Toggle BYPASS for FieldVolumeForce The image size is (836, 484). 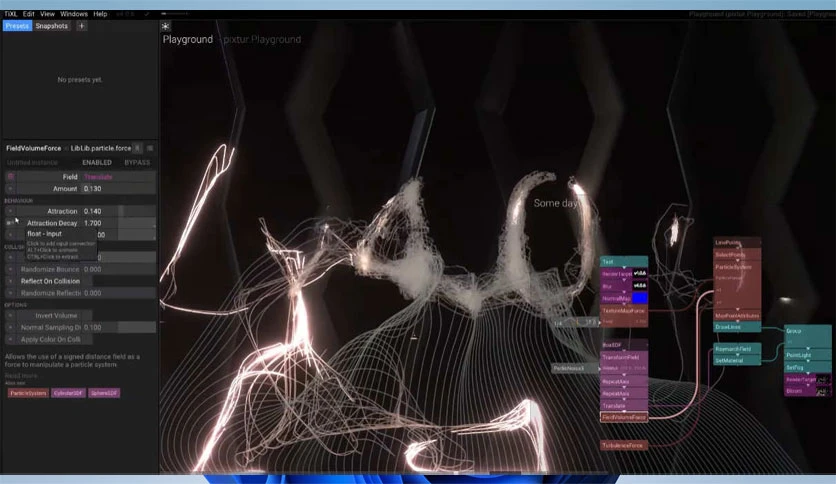pyautogui.click(x=137, y=163)
